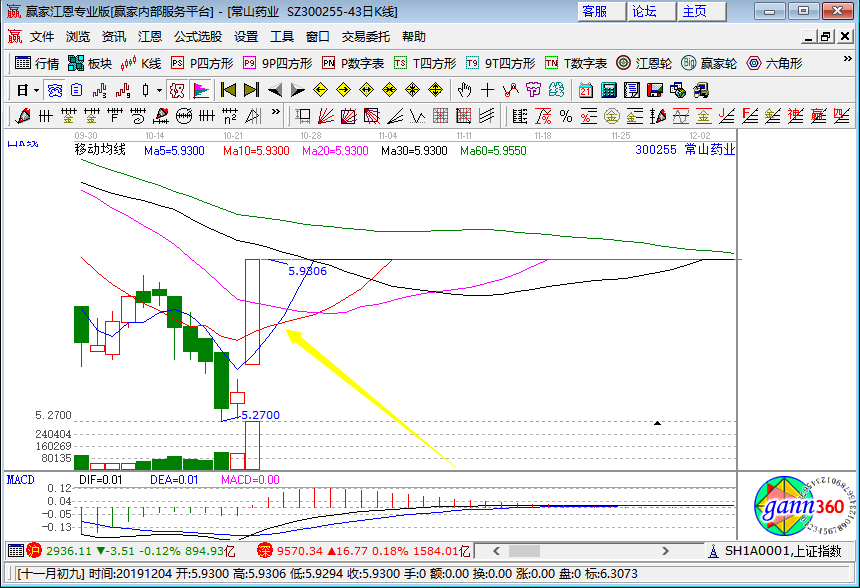Jump to first bar with olive arrow
The width and height of the screenshot is (860, 588).
pos(228,90)
